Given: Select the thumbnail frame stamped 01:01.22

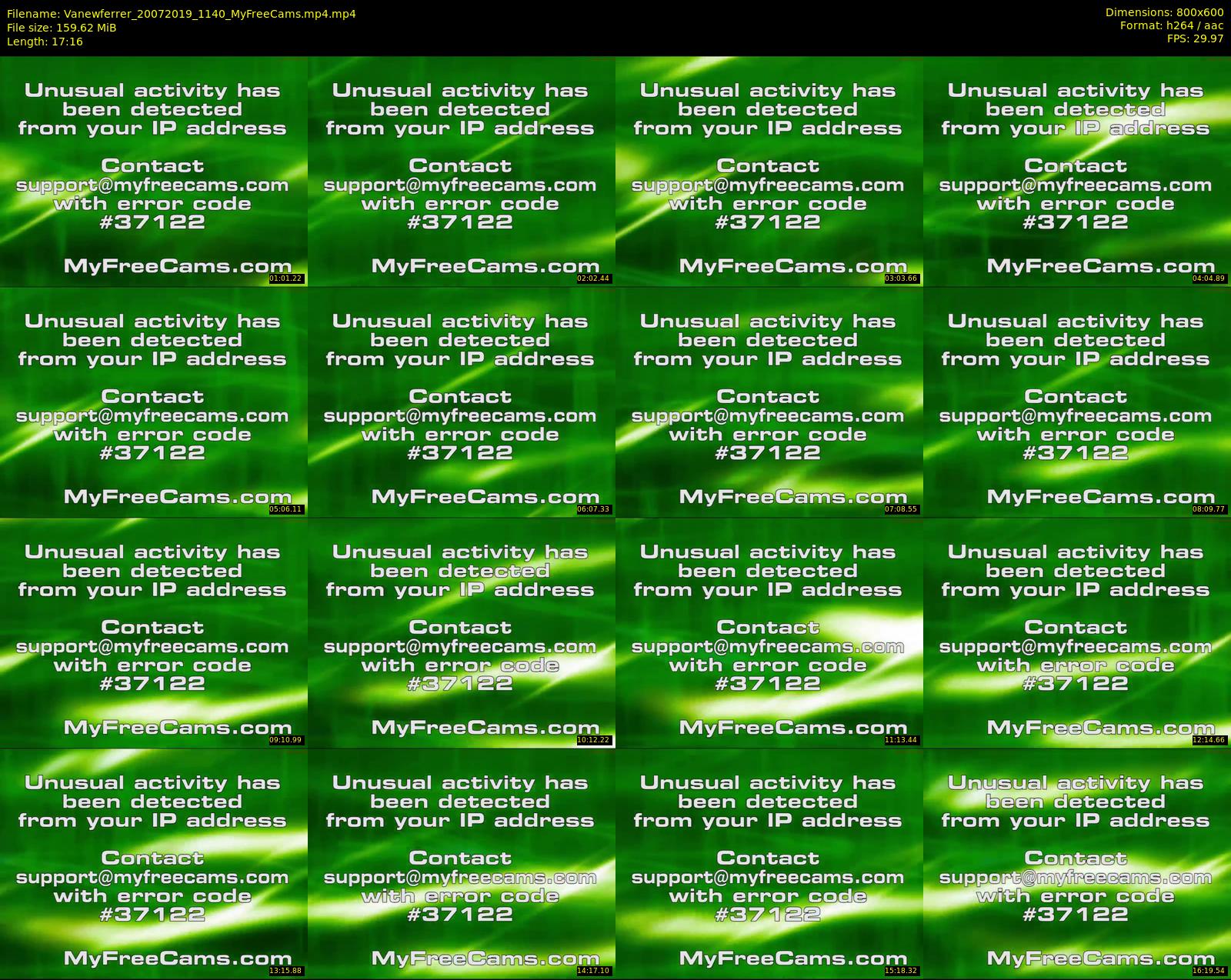Looking at the screenshot, I should (154, 171).
